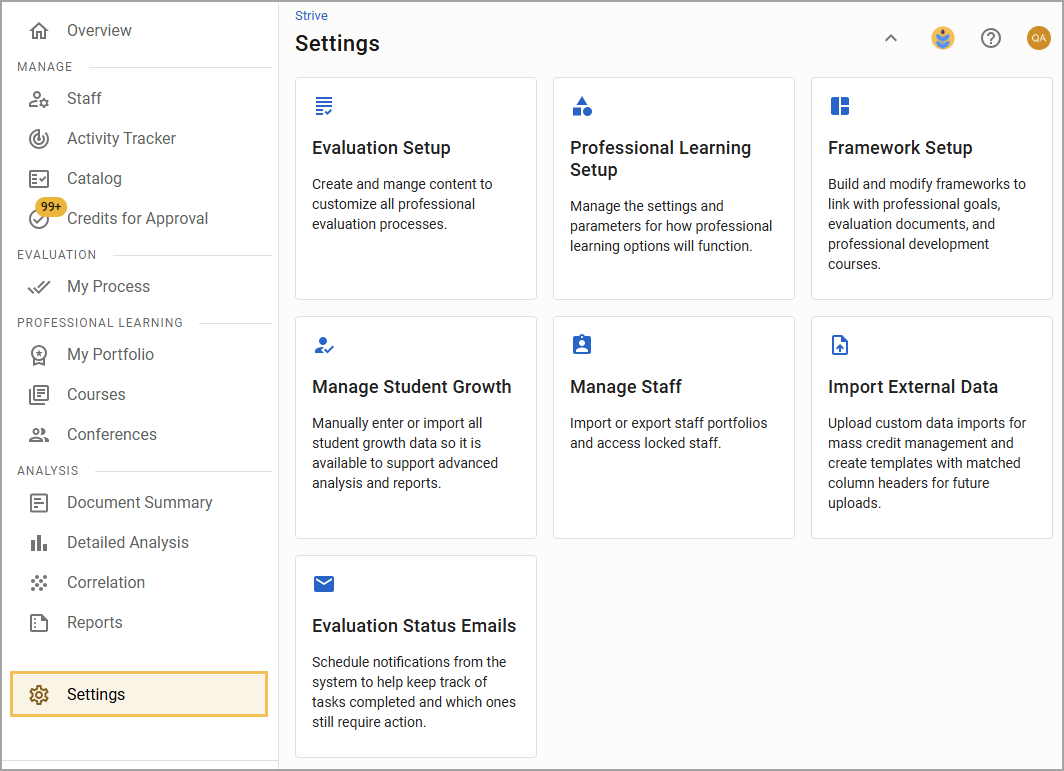This screenshot has height=771, width=1064.
Task: Select the highlighted Settings sidebar item
Action: [x=139, y=694]
